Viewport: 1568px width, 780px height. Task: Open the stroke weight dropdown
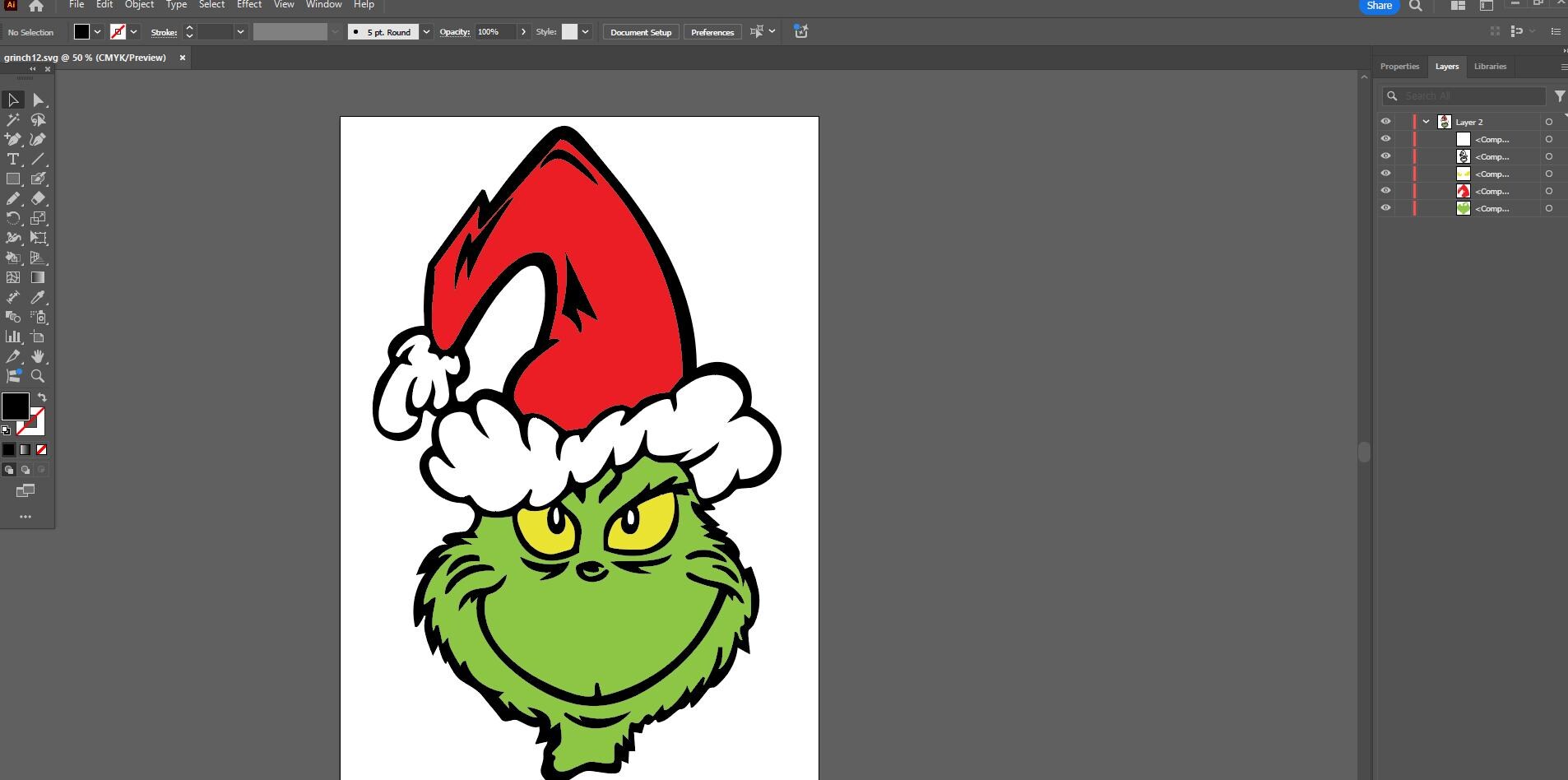(239, 31)
